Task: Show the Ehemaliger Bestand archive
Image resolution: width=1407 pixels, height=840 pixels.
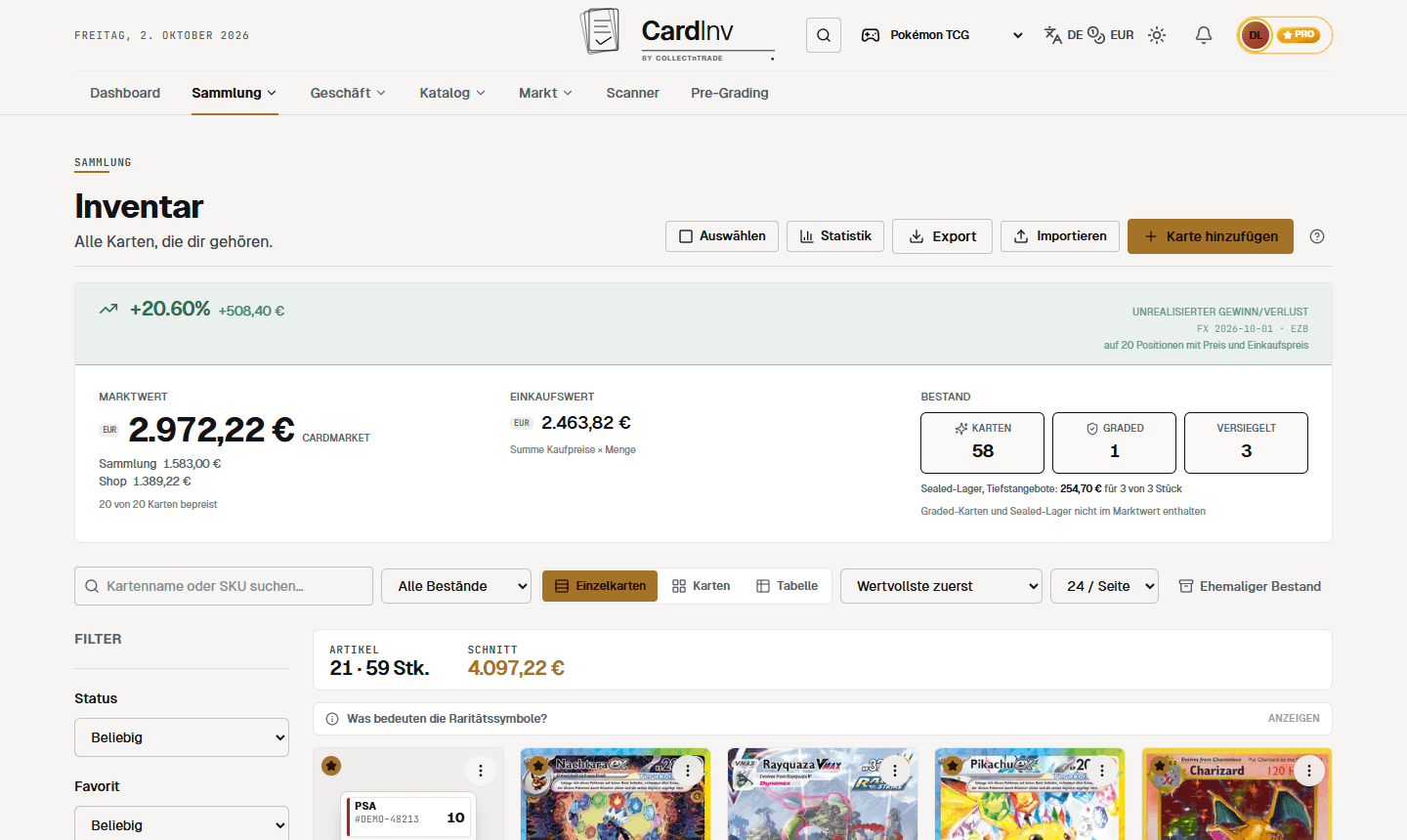Action: coord(1250,586)
